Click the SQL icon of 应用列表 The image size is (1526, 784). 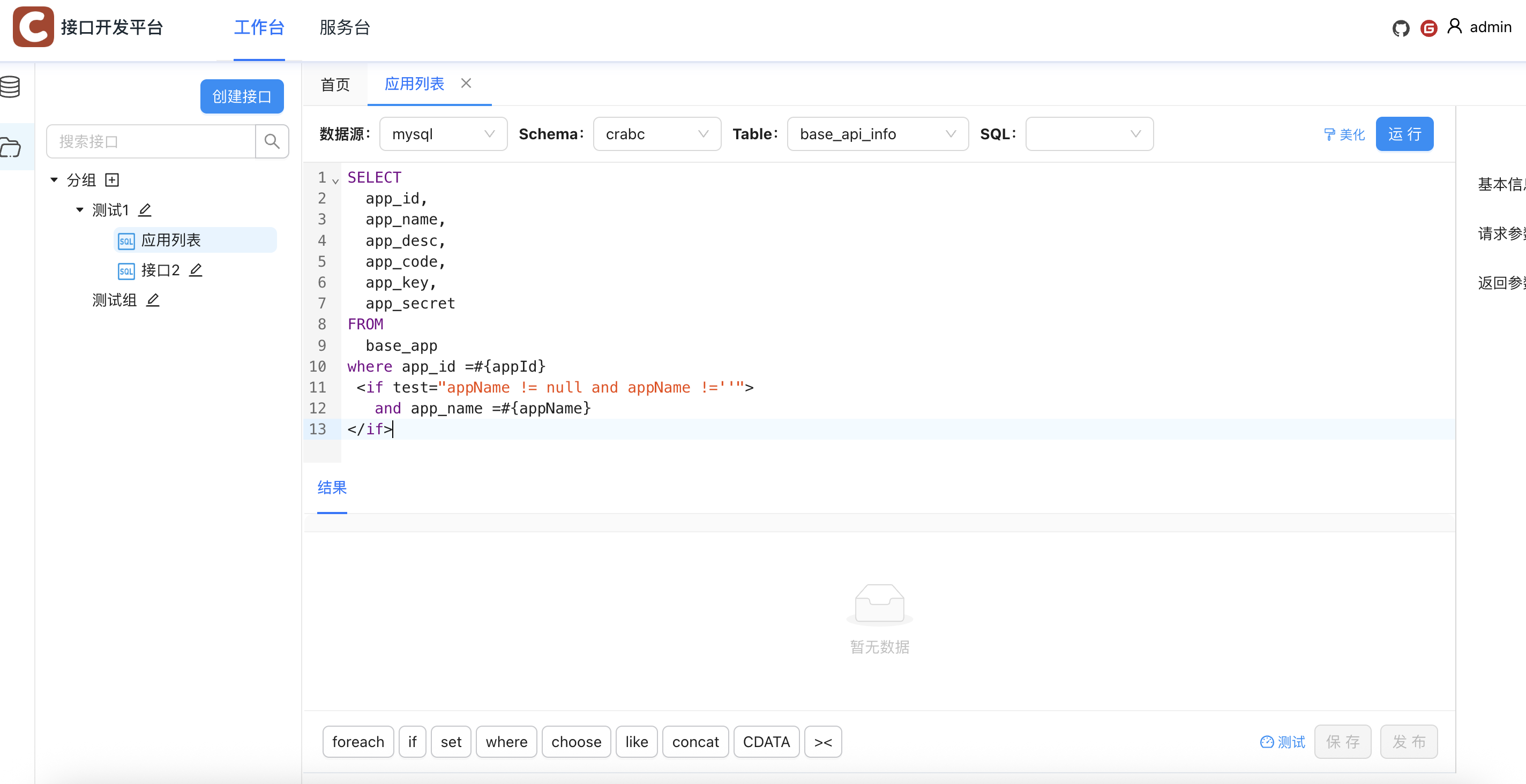(x=126, y=241)
